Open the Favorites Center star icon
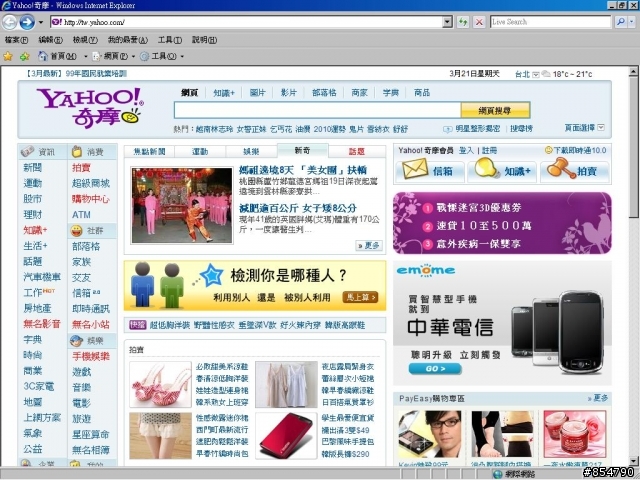 (8, 56)
